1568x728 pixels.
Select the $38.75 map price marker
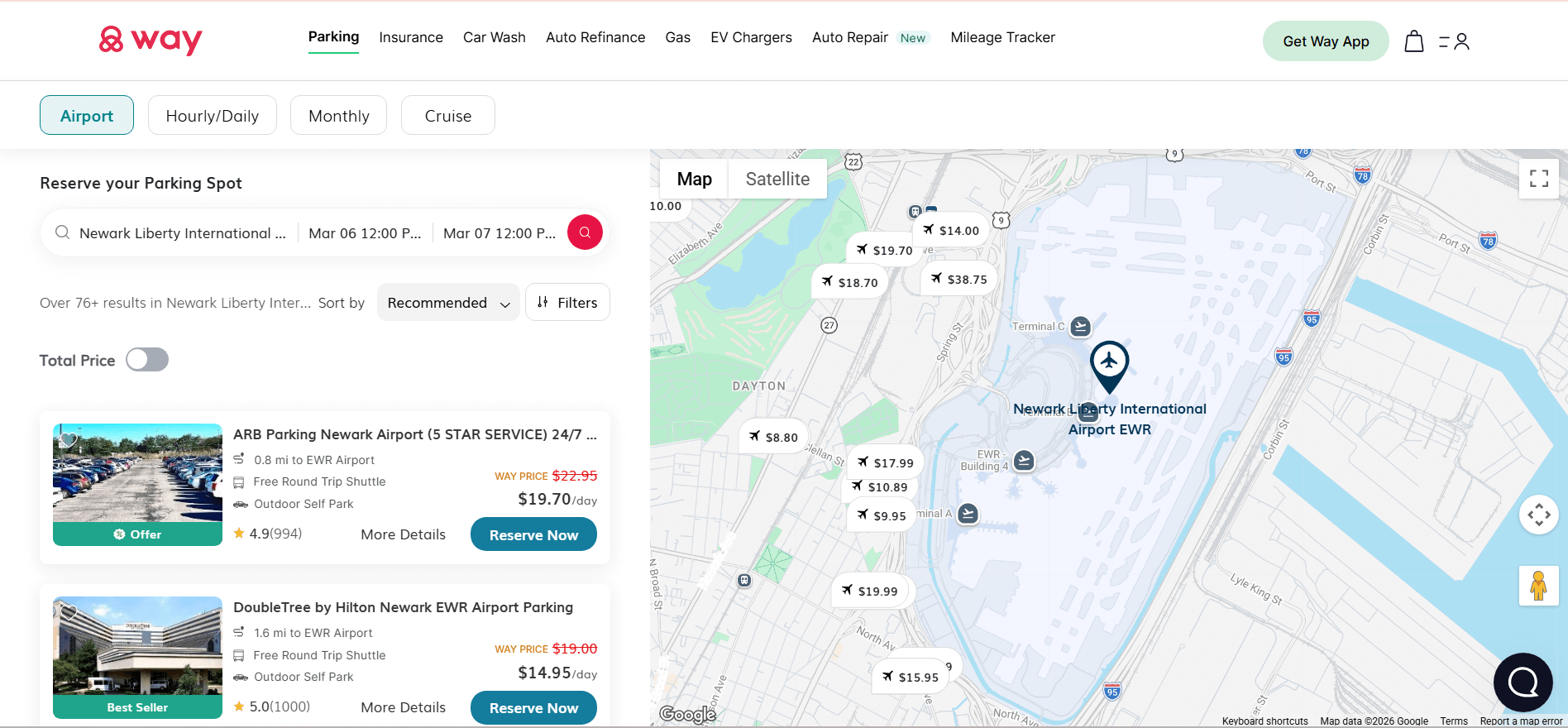[x=959, y=280]
